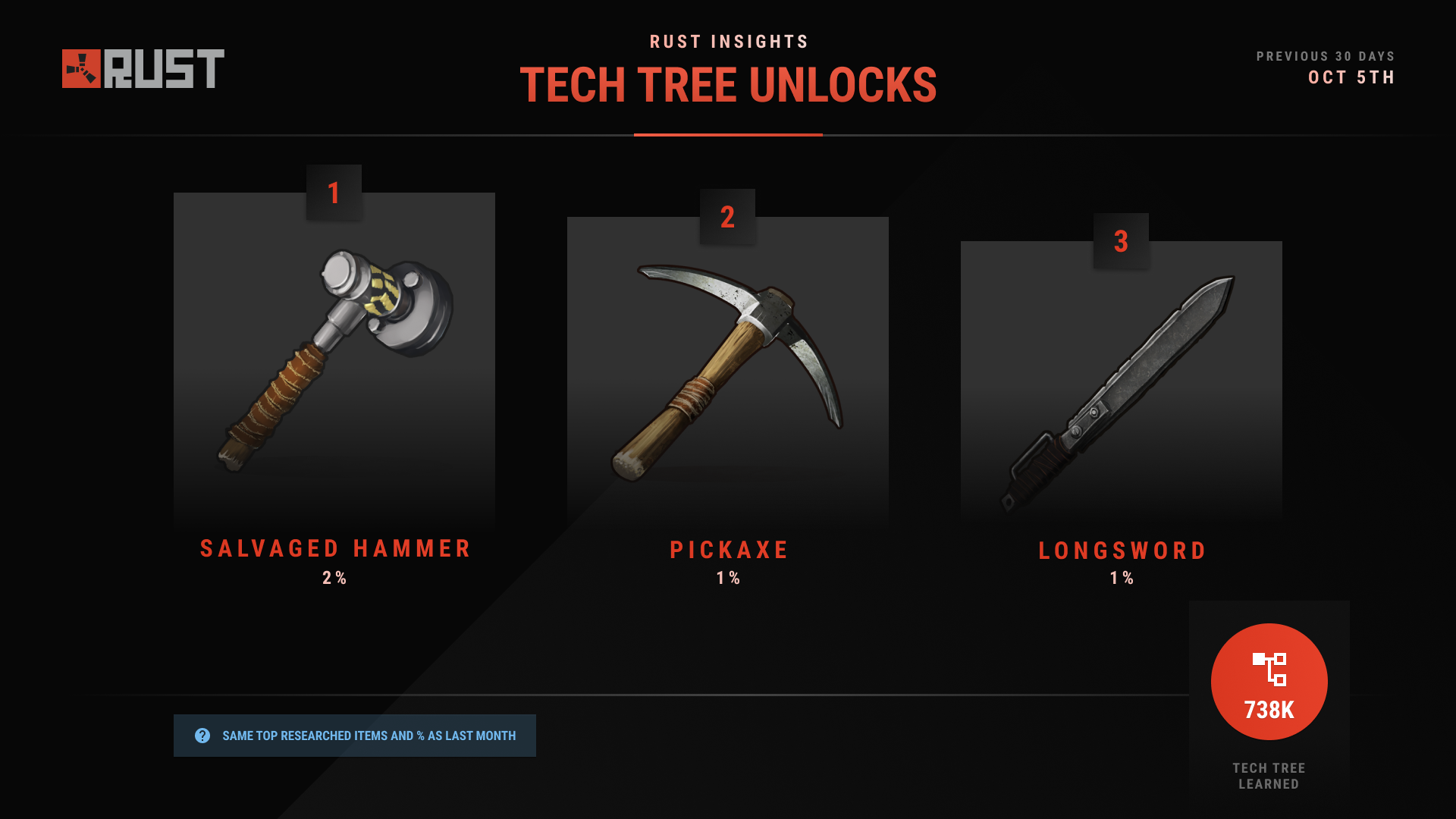
Task: Click the rank 1 badge
Action: 334,193
